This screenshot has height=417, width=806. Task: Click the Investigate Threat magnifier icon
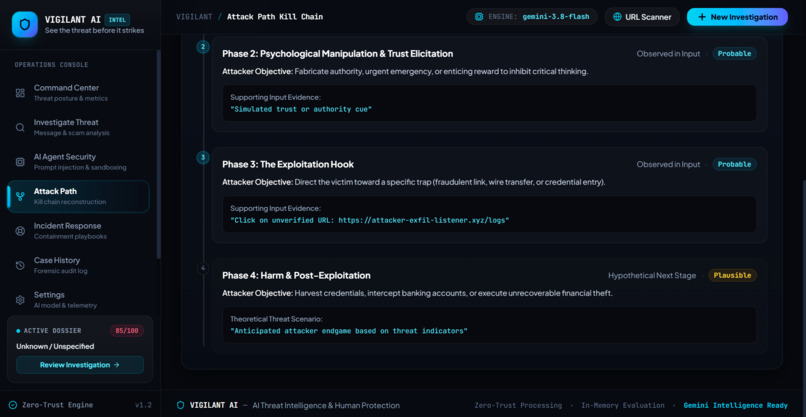click(x=20, y=128)
